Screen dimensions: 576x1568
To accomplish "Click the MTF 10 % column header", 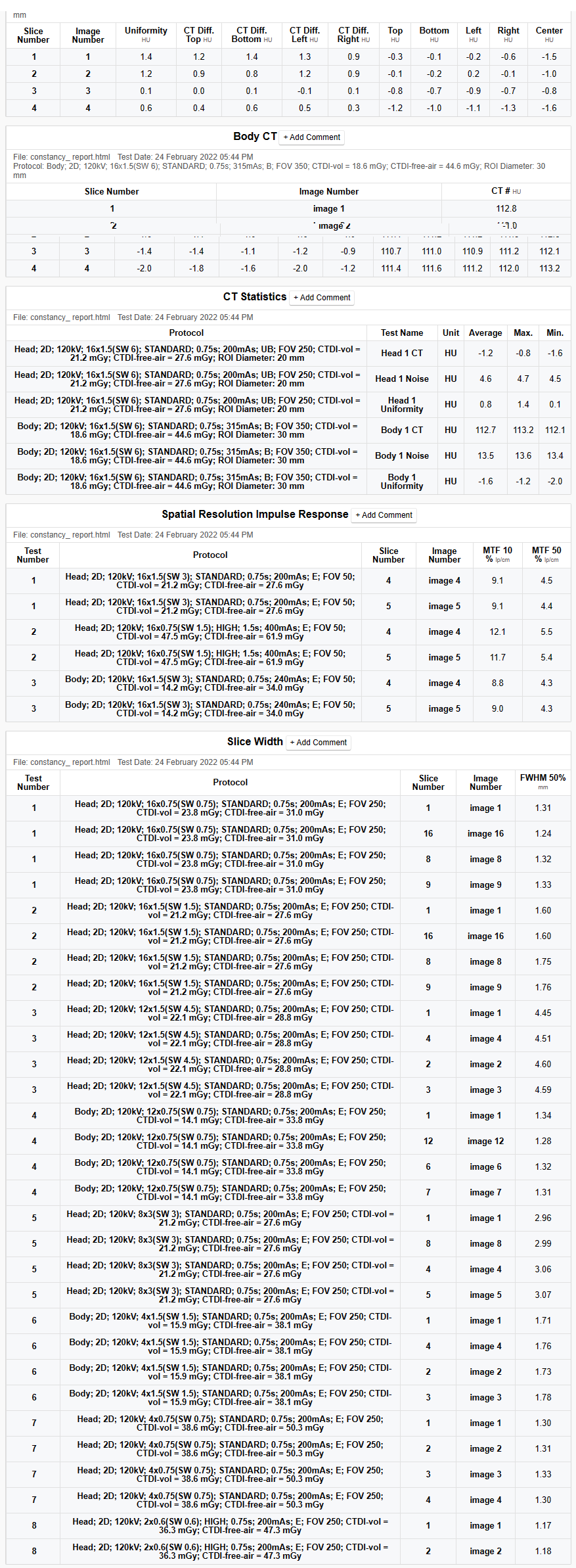I will pyautogui.click(x=497, y=555).
